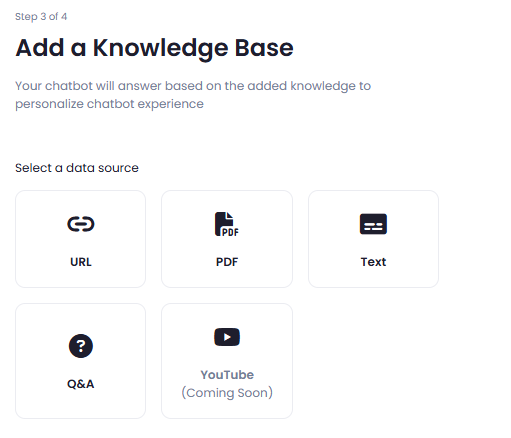This screenshot has height=438, width=511.
Task: Click the PDF file icon
Action: [x=227, y=224]
